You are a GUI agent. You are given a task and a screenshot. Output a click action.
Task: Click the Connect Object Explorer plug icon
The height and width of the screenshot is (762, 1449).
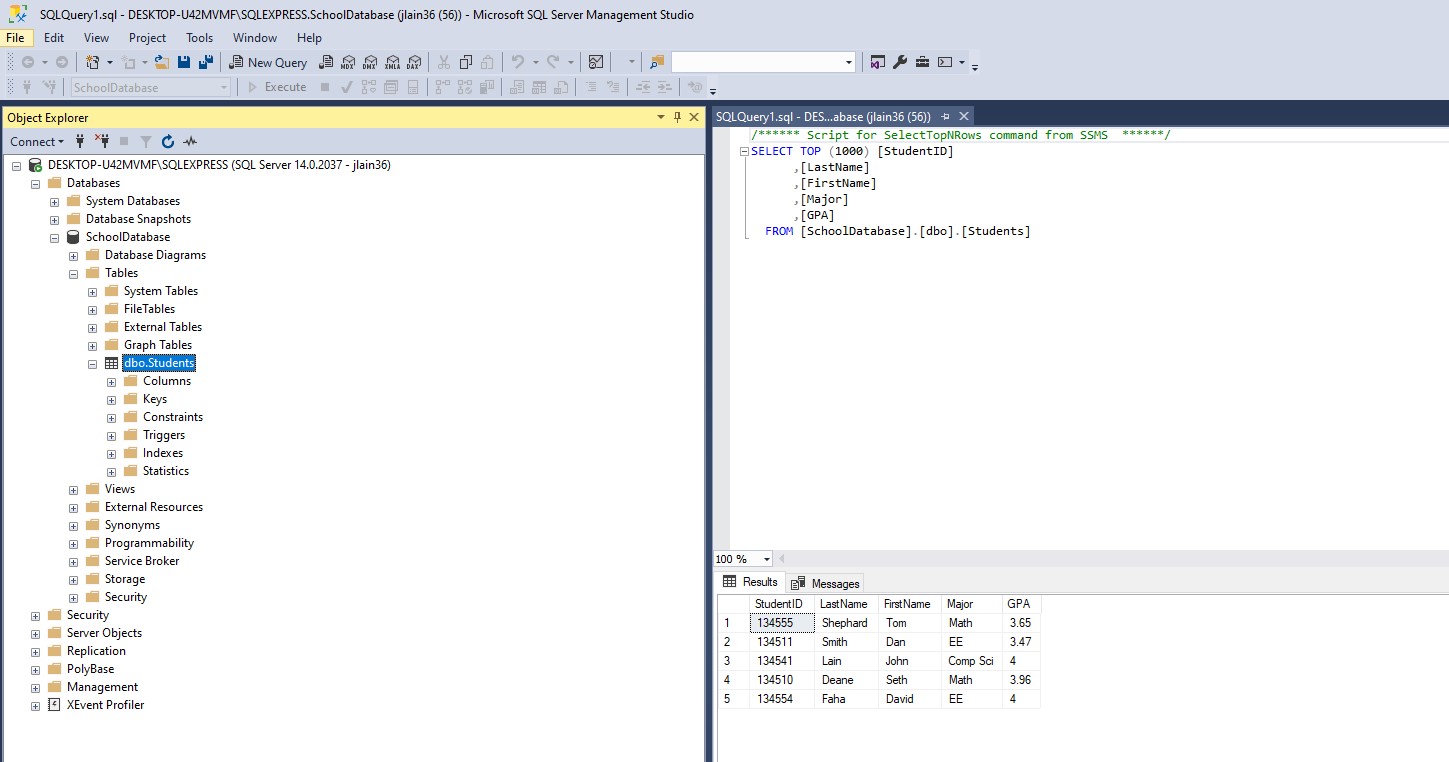point(80,142)
